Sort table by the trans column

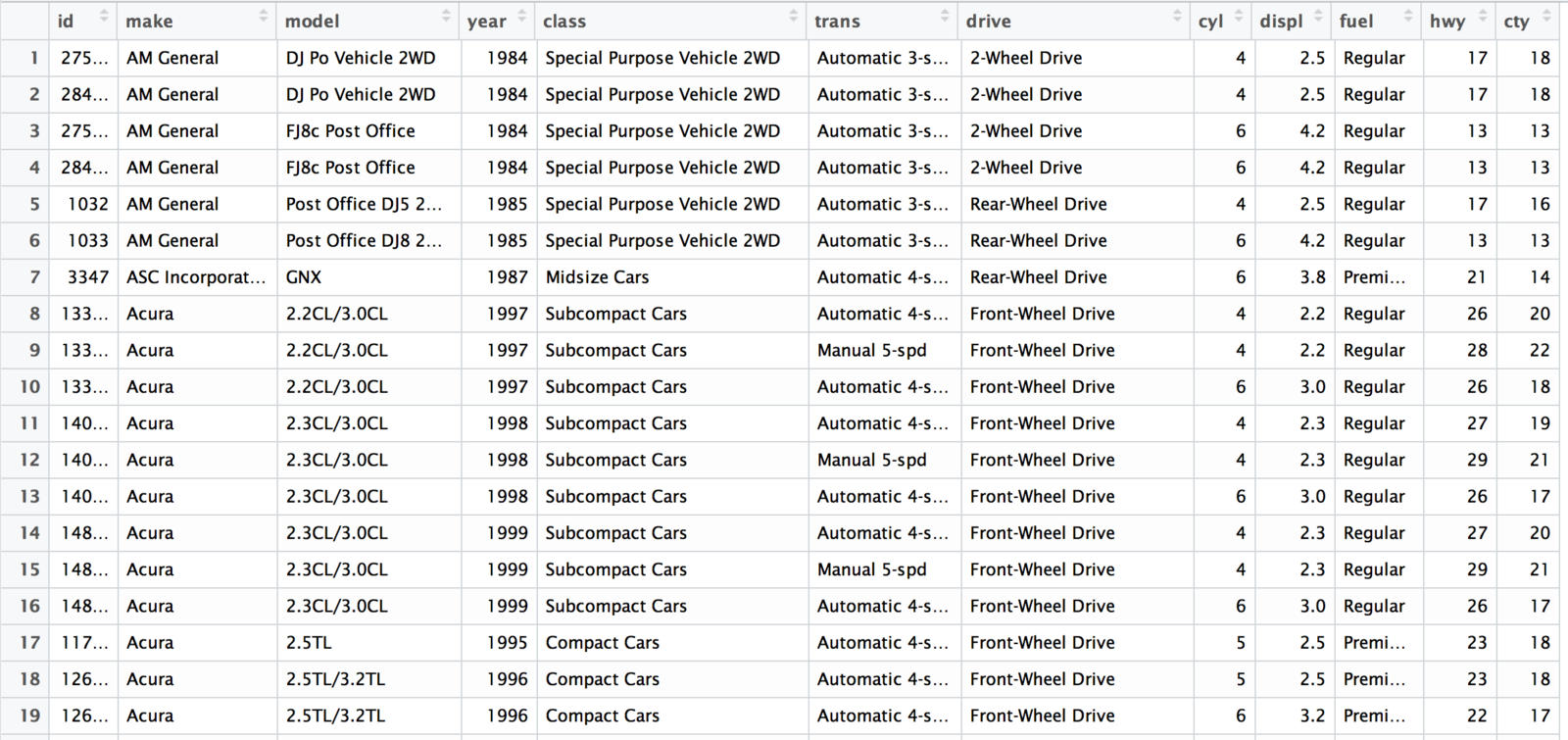click(x=945, y=17)
